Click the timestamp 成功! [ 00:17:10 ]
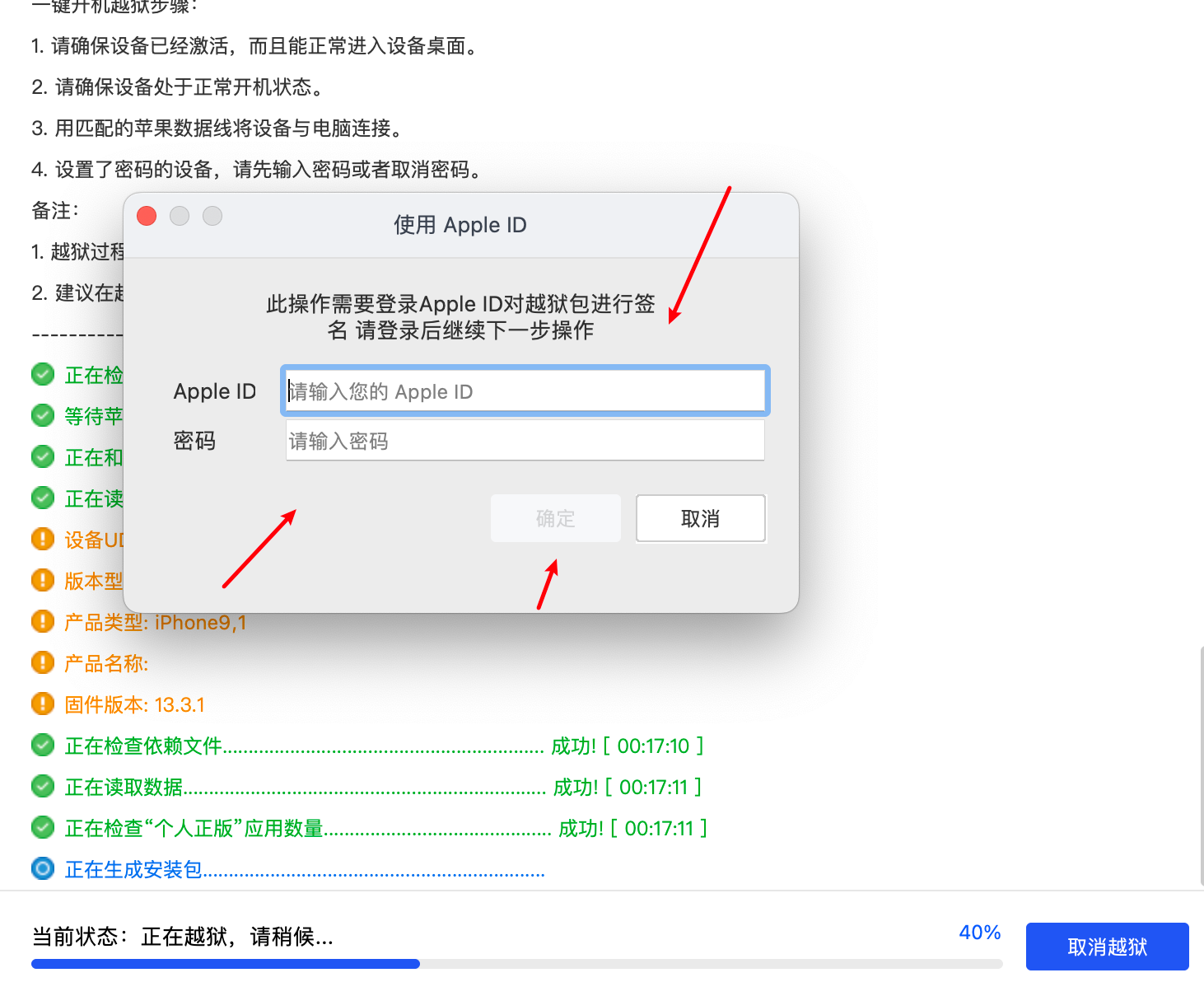The width and height of the screenshot is (1204, 982). click(628, 746)
